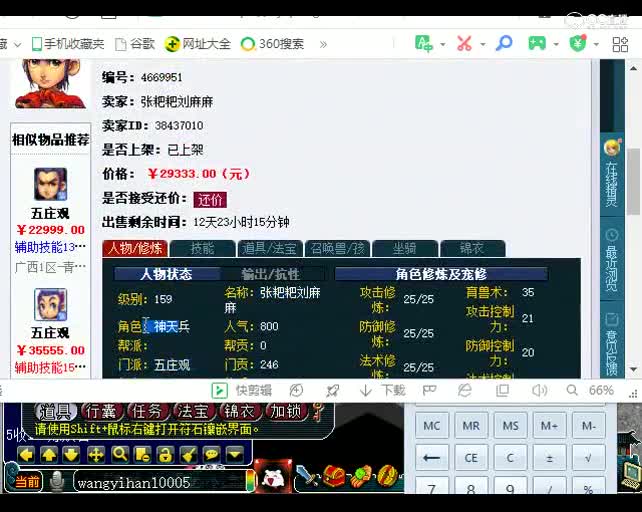Open 360搜索 bookmark
Screen dimensions: 642x512
[x=273, y=44]
